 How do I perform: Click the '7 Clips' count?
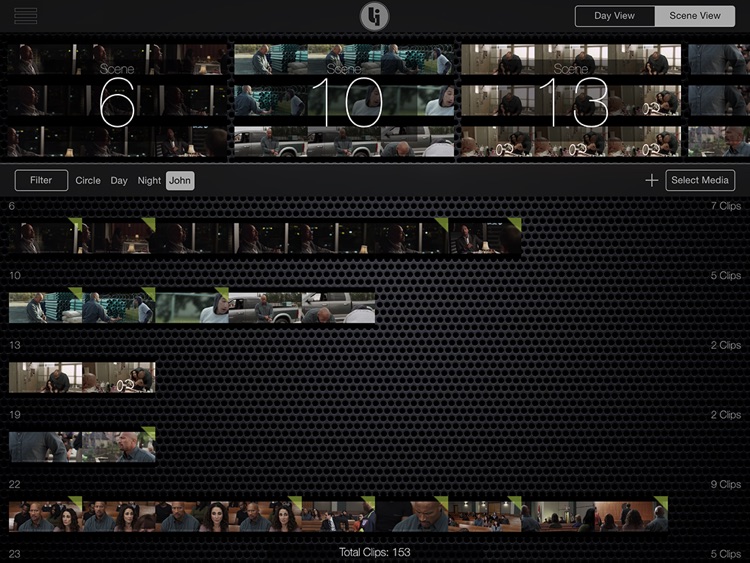(726, 206)
